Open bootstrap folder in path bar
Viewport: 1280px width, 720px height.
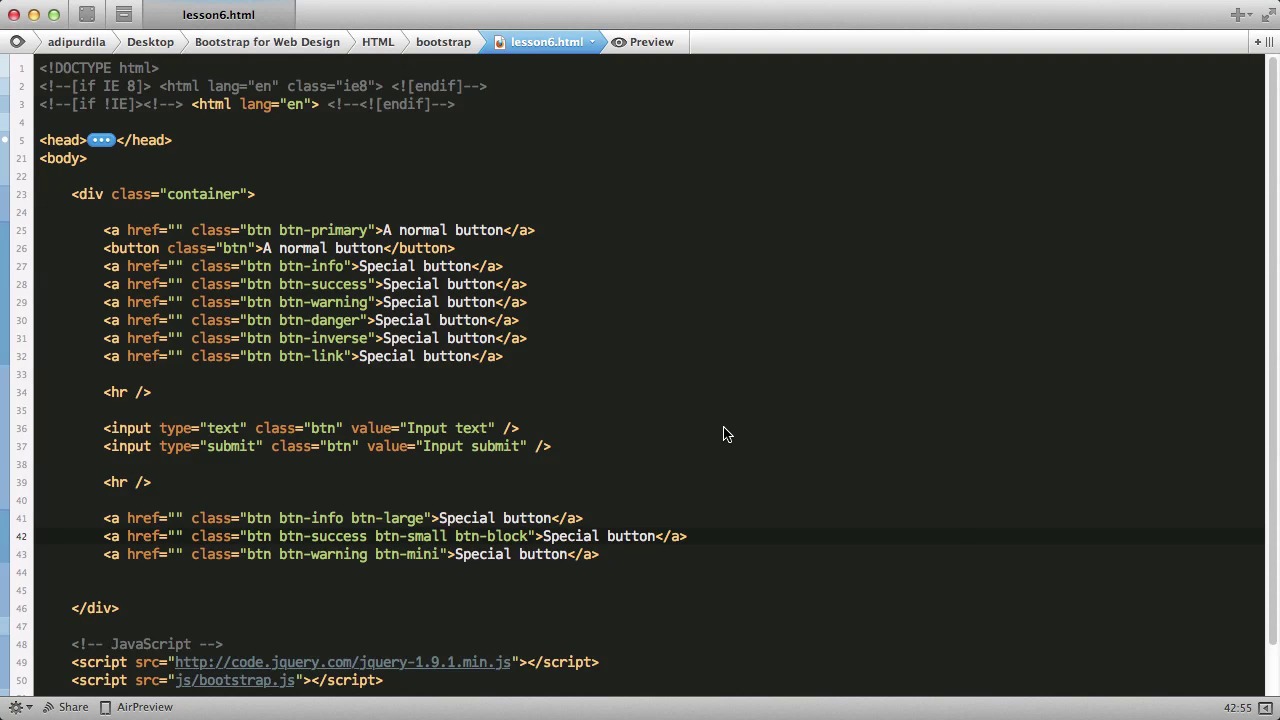443,42
